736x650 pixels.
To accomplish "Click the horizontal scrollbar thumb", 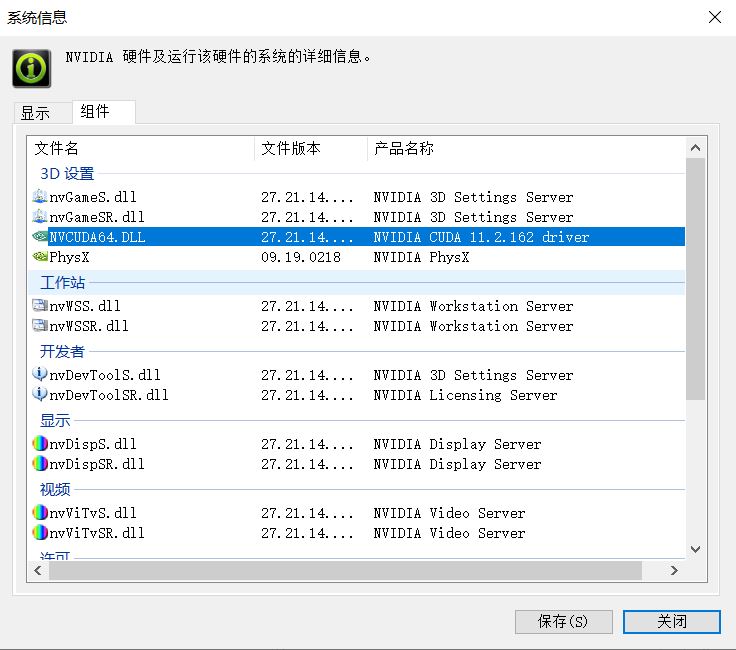I will tap(345, 570).
